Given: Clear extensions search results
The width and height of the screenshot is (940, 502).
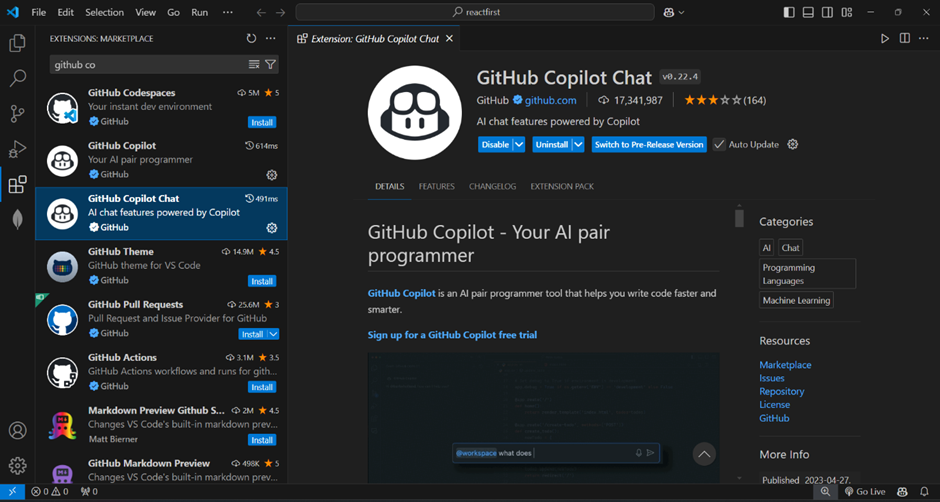Looking at the screenshot, I should 254,64.
